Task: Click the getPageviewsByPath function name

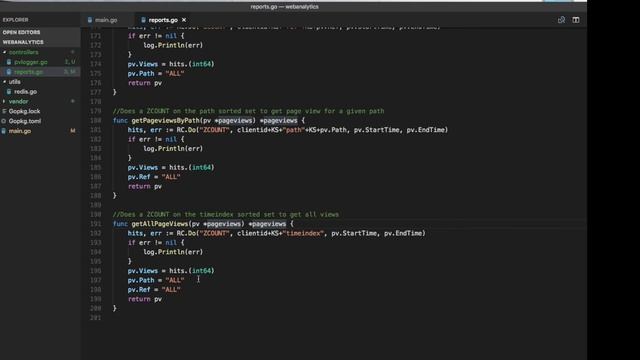Action: pos(165,120)
